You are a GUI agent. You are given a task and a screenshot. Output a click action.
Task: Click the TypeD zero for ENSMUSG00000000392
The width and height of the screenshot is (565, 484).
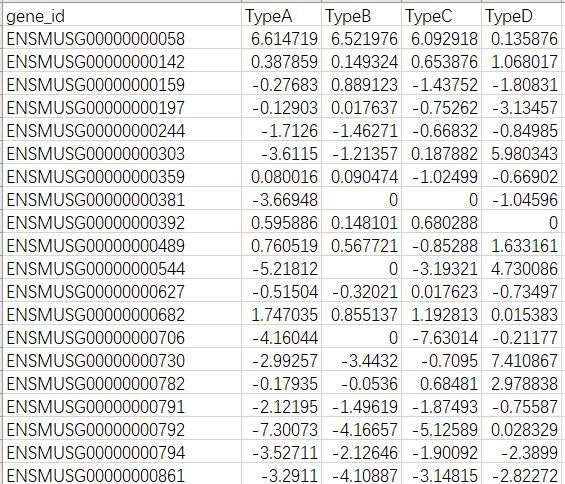point(521,222)
